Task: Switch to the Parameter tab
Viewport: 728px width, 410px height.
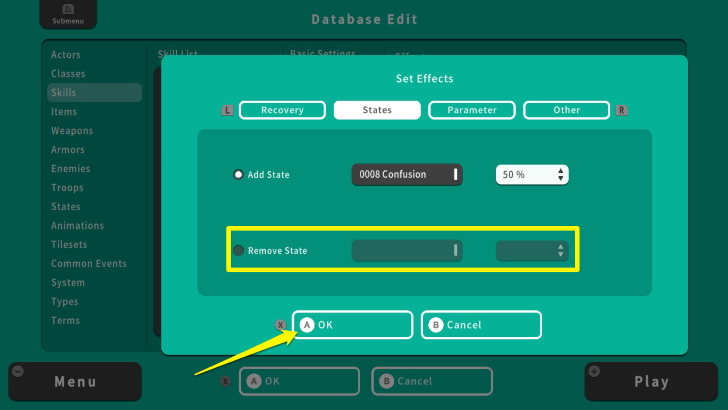Action: (x=472, y=110)
